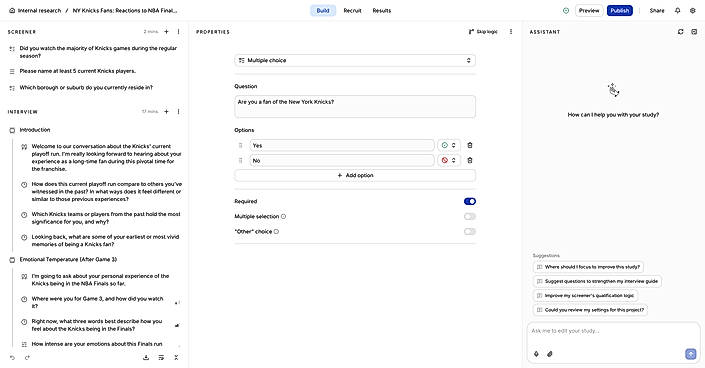The image size is (705, 368).
Task: Delete the No option with the trash icon
Action: tap(470, 160)
